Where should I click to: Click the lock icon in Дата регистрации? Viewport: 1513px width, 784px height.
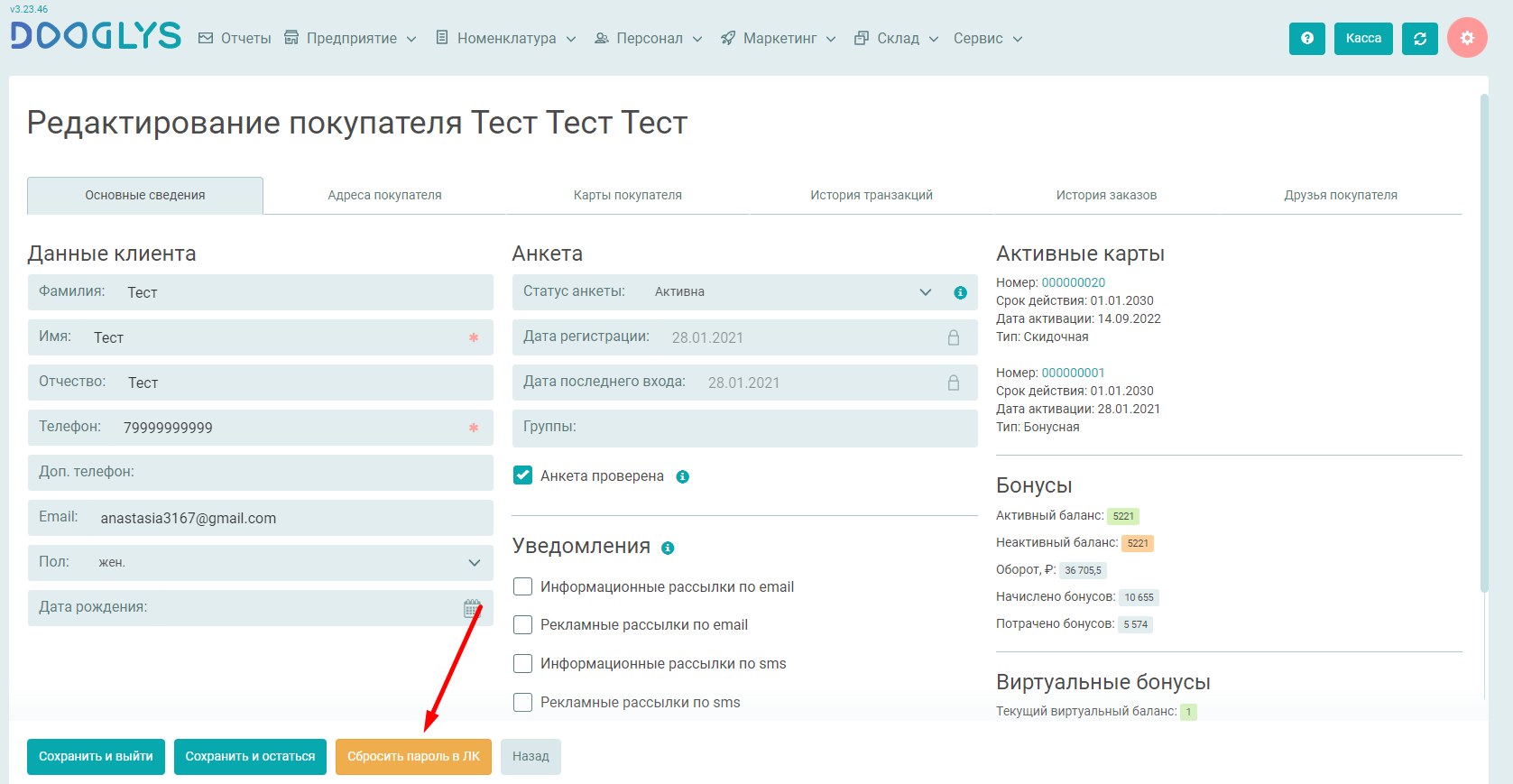[x=954, y=337]
